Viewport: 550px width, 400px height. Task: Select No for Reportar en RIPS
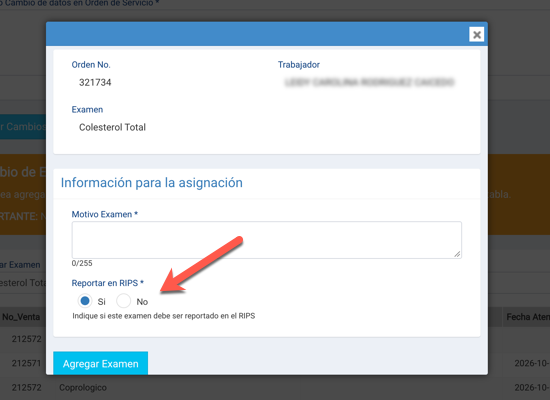click(123, 301)
